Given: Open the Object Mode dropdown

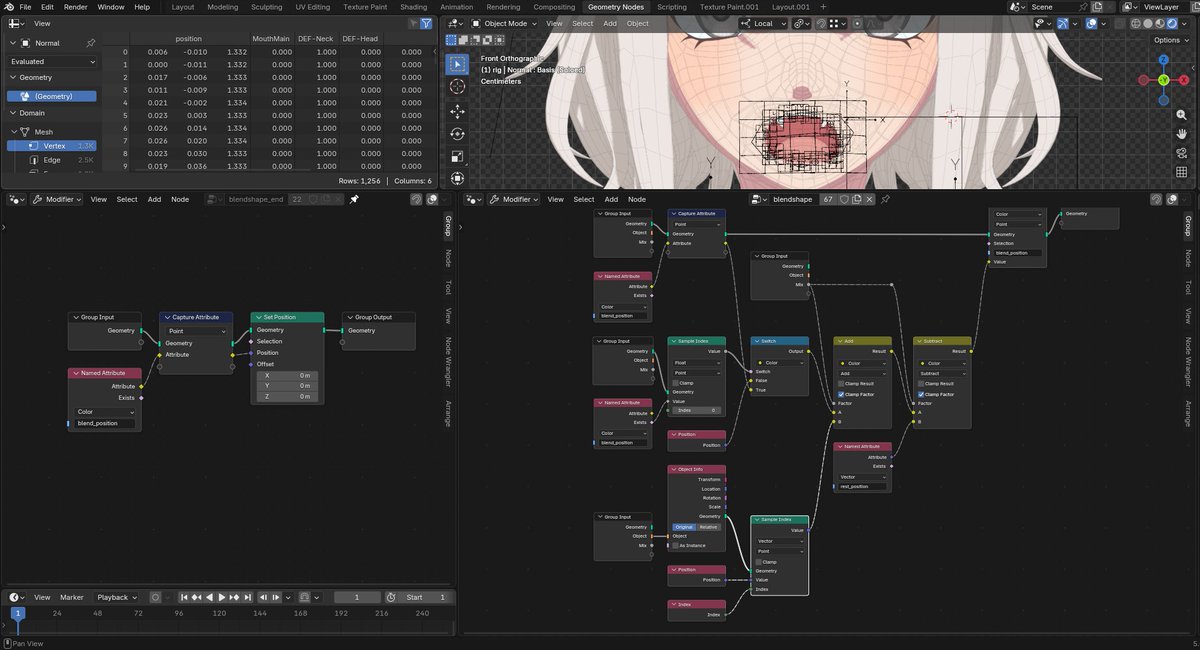Looking at the screenshot, I should point(504,23).
